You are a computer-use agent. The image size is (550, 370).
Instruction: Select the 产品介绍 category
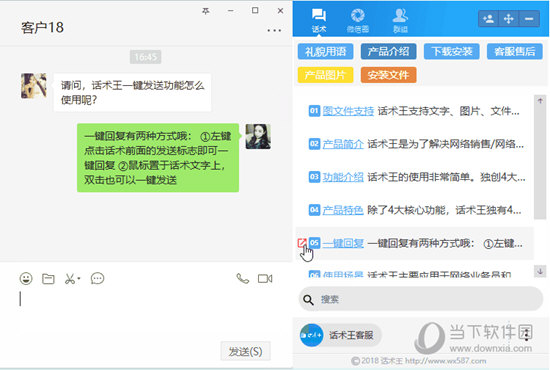click(x=388, y=52)
